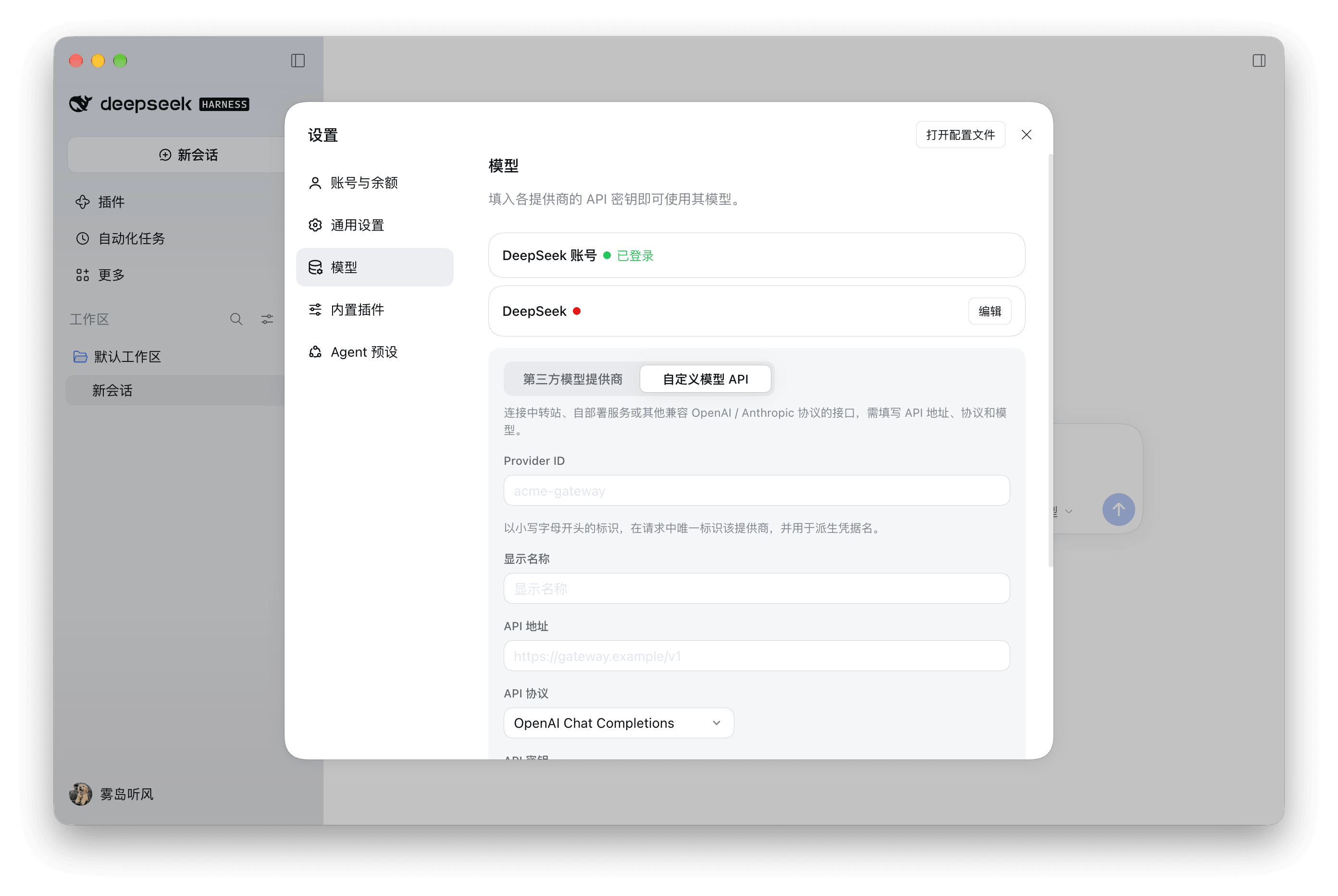Viewport: 1338px width, 896px height.
Task: Close the settings dialog
Action: (1026, 134)
